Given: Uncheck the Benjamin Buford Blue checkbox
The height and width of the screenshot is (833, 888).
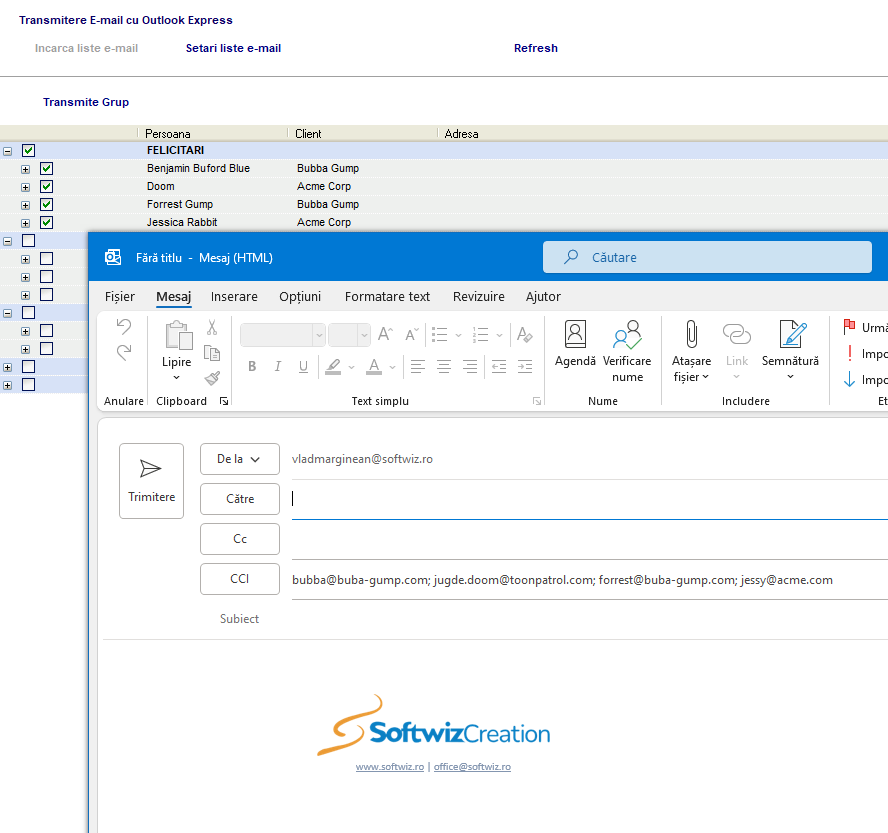Looking at the screenshot, I should (x=46, y=169).
